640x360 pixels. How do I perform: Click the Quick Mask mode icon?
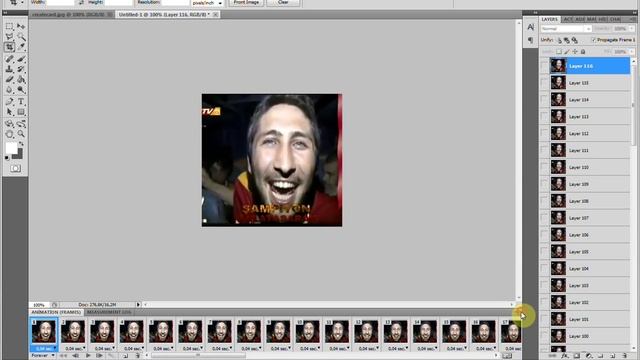pos(15,168)
